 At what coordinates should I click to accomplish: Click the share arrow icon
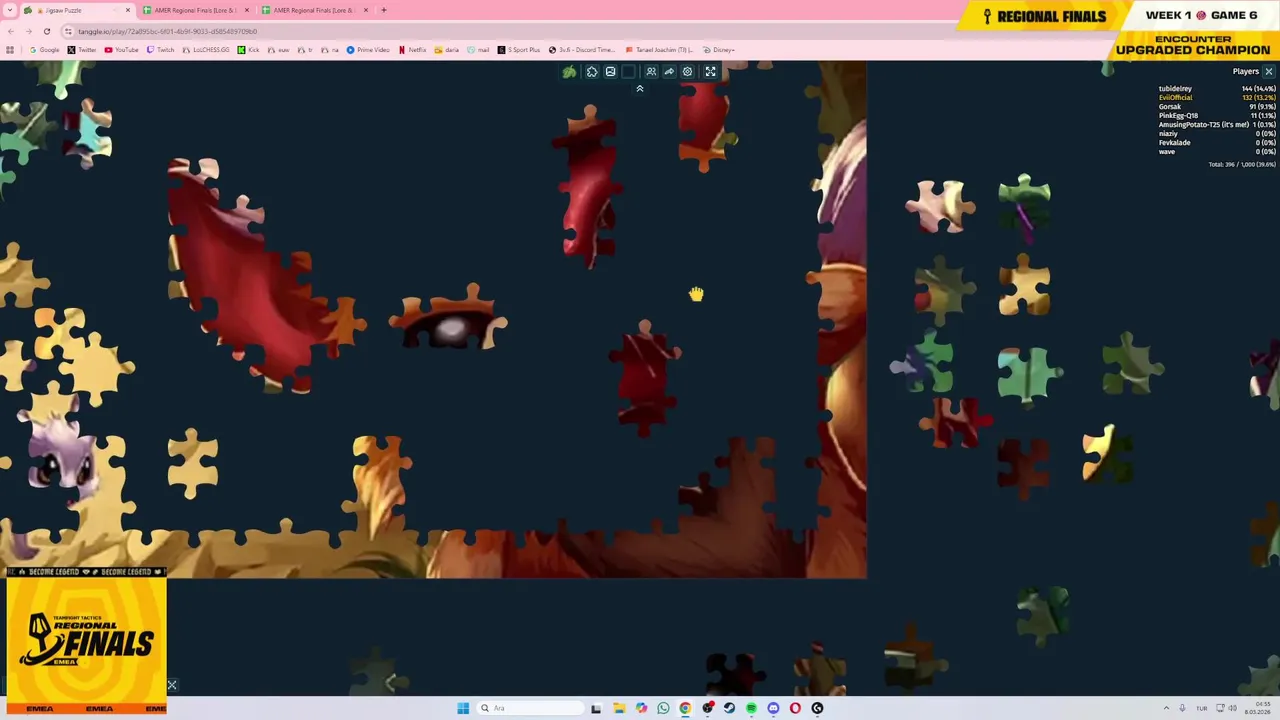[669, 72]
